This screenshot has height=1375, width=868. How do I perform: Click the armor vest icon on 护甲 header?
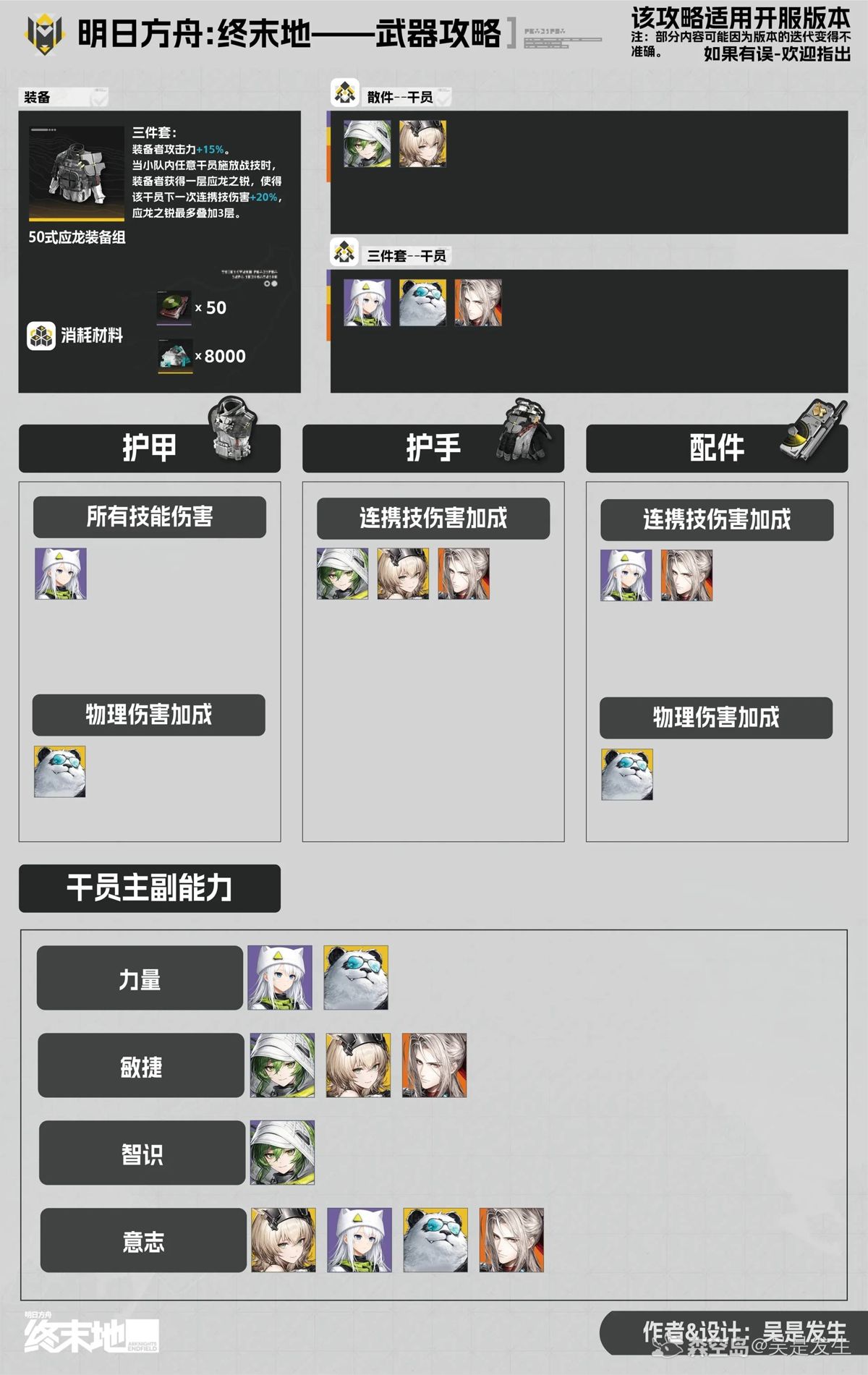(x=233, y=428)
